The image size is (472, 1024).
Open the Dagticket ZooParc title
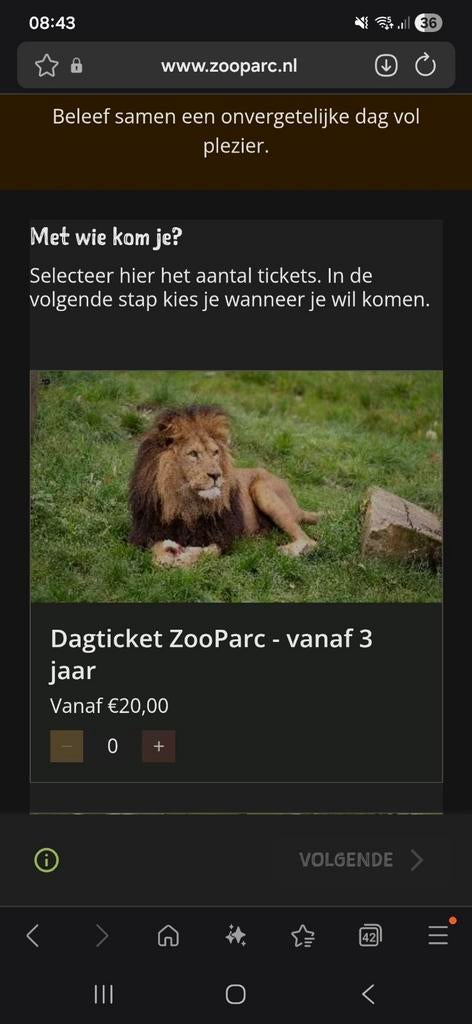(x=212, y=654)
